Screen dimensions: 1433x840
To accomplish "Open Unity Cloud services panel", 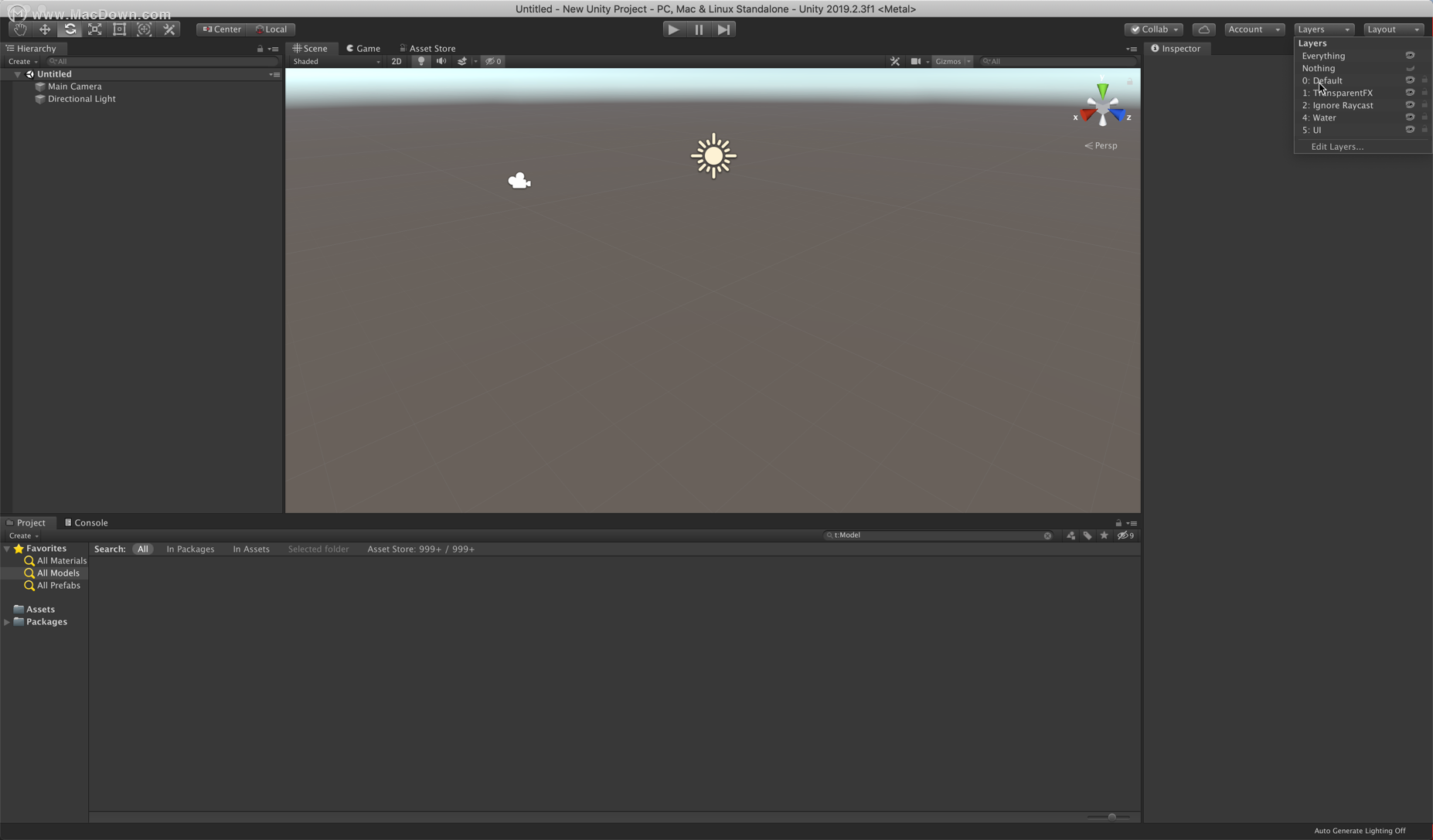I will point(1203,29).
